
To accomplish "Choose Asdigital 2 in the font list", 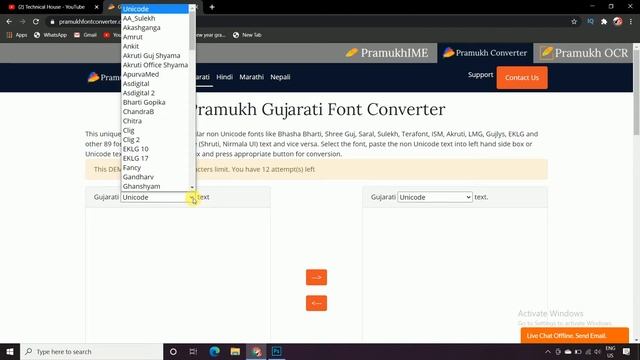I will (x=155, y=93).
